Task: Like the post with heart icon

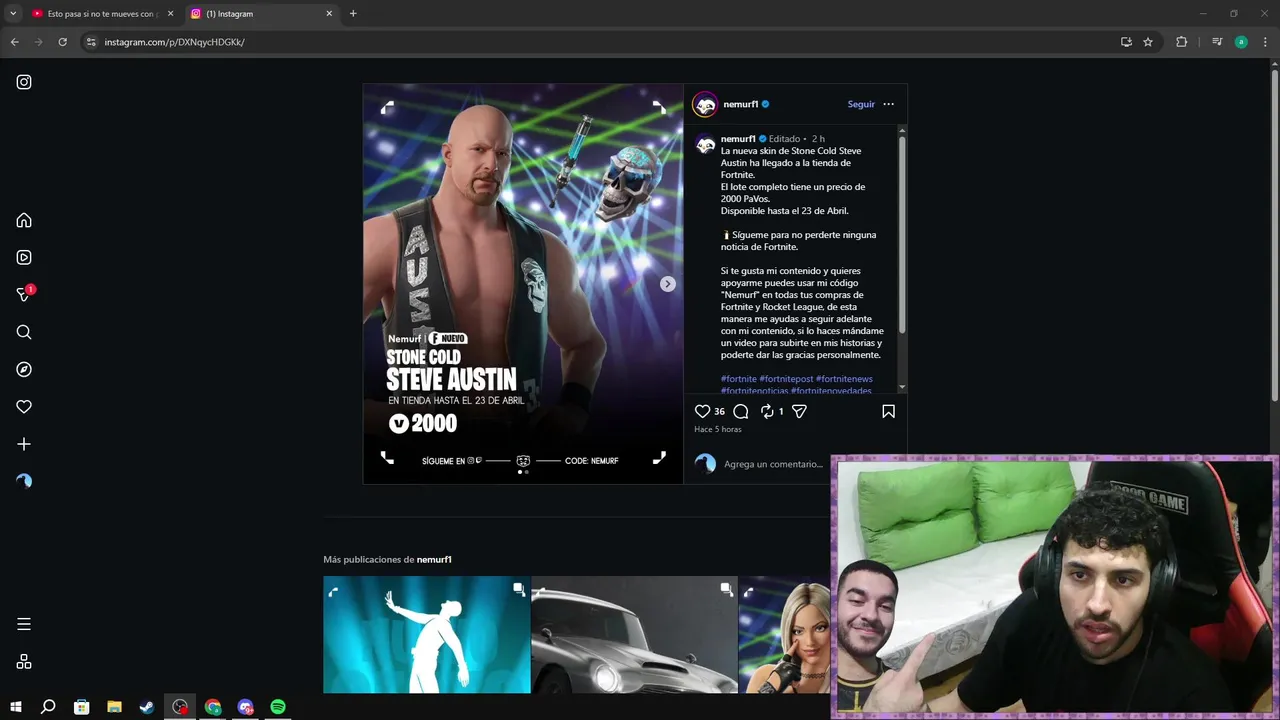Action: (702, 411)
